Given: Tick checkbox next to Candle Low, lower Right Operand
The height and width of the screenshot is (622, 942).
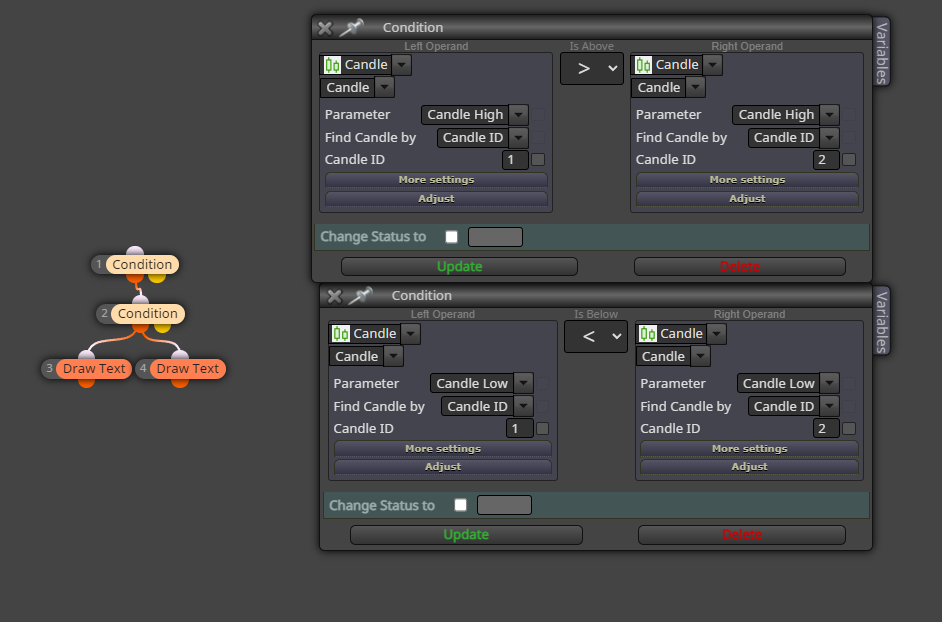Looking at the screenshot, I should click(849, 383).
